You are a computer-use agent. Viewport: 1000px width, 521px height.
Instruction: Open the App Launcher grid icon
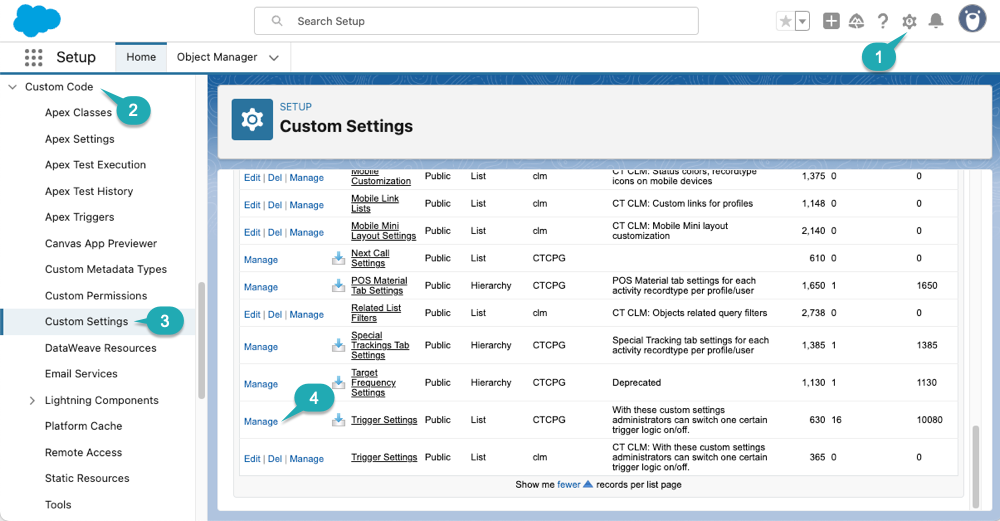(x=33, y=57)
